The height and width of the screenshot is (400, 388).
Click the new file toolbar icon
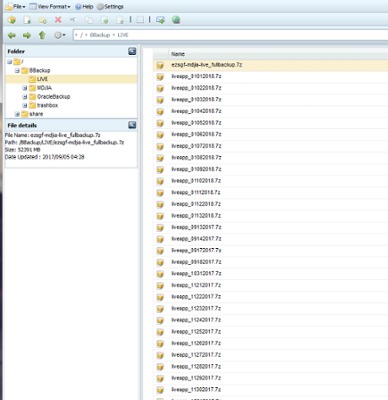tap(27, 20)
